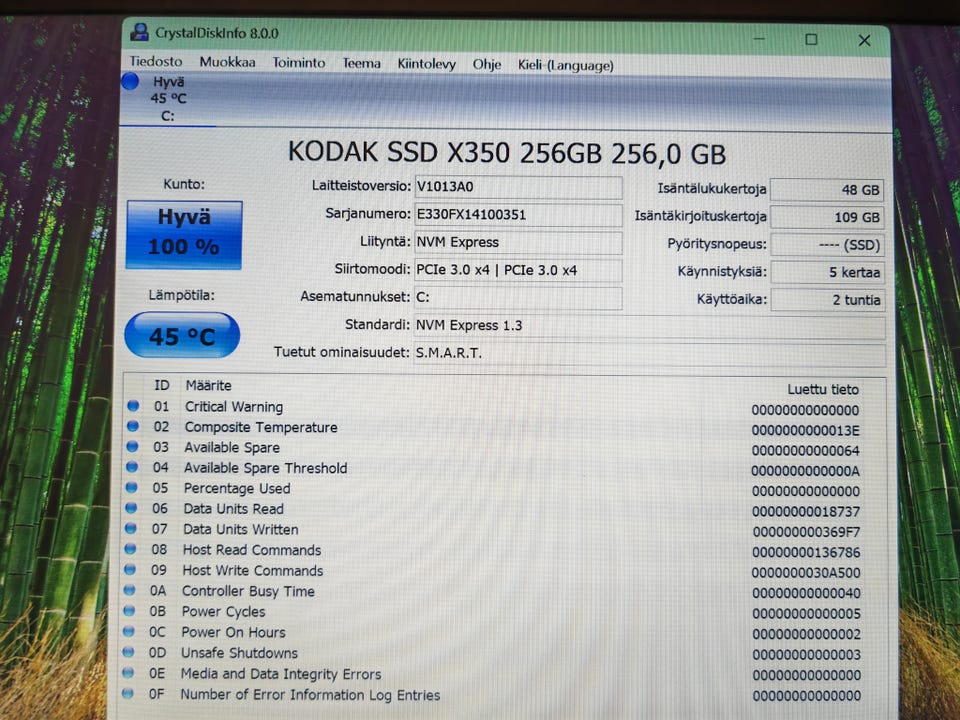The image size is (960, 720).
Task: Click the status dot for Data Units Read
Action: tap(131, 508)
